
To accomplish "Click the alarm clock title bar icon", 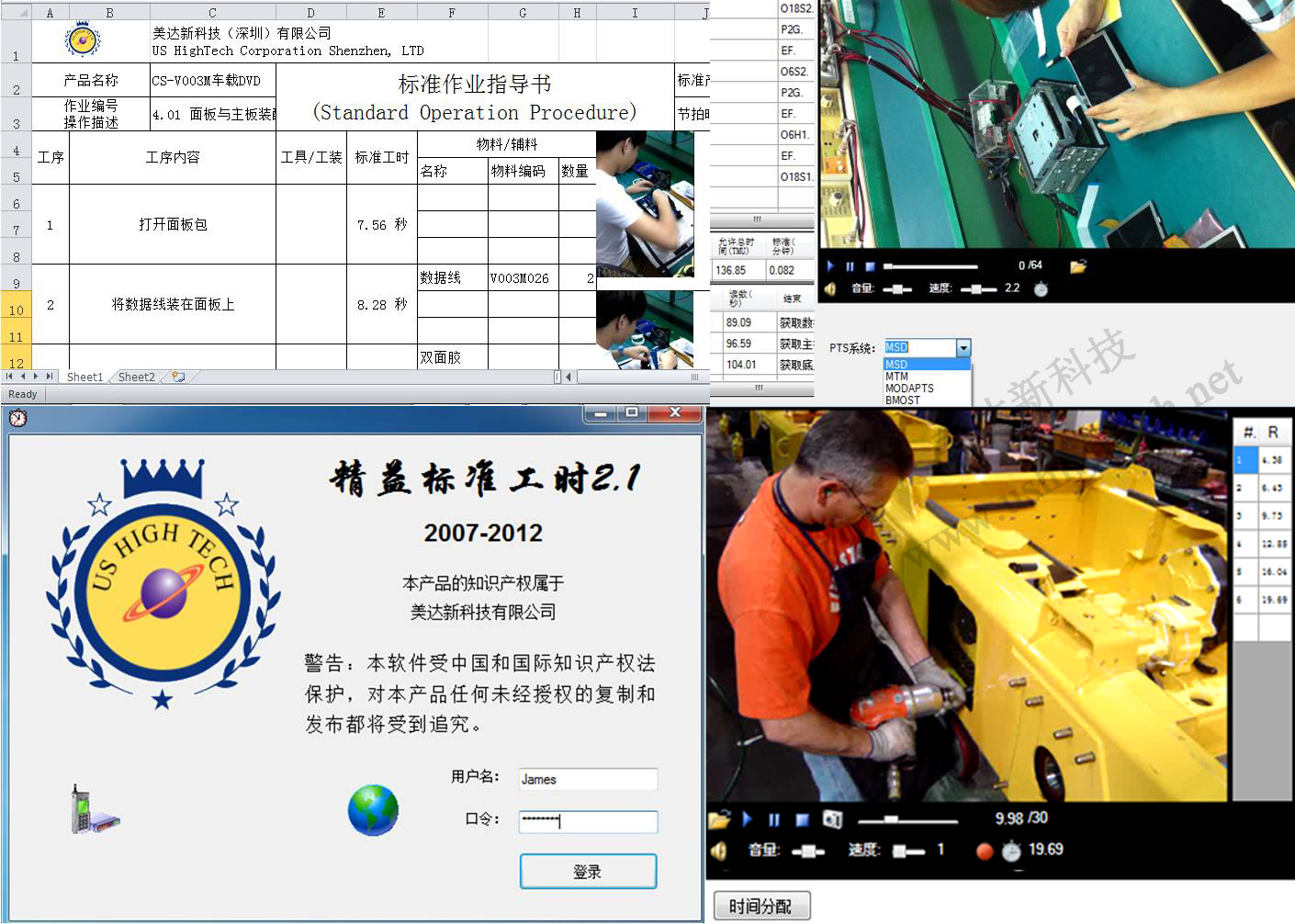I will pyautogui.click(x=17, y=418).
